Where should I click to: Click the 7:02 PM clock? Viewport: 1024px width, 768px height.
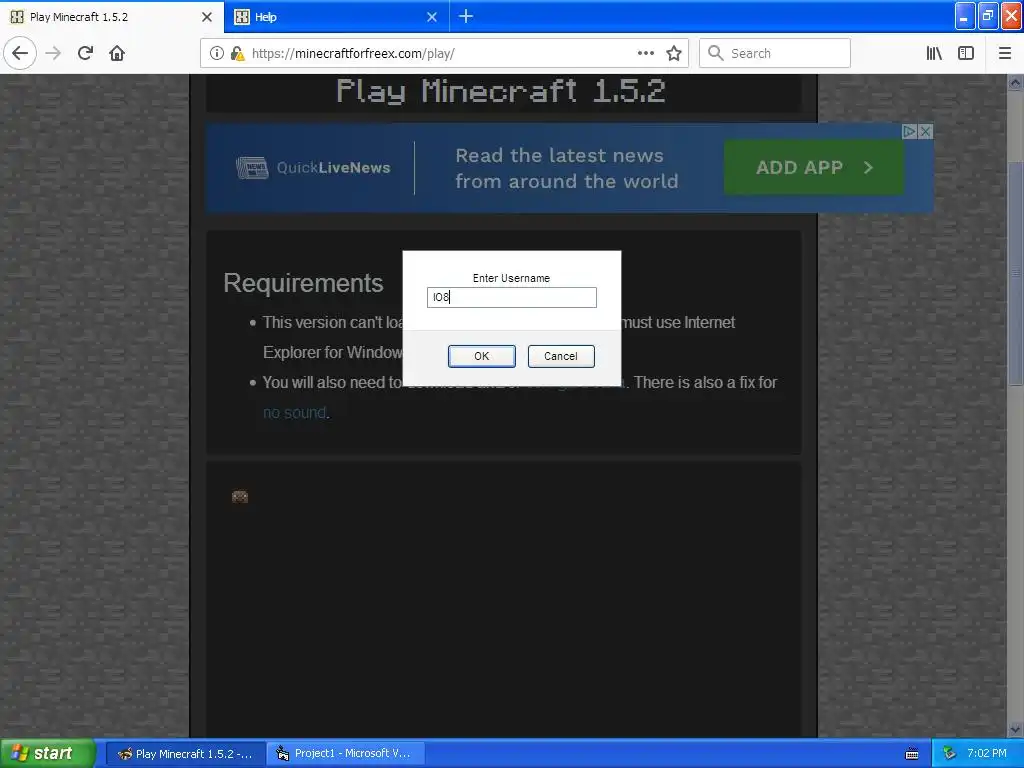[987, 753]
